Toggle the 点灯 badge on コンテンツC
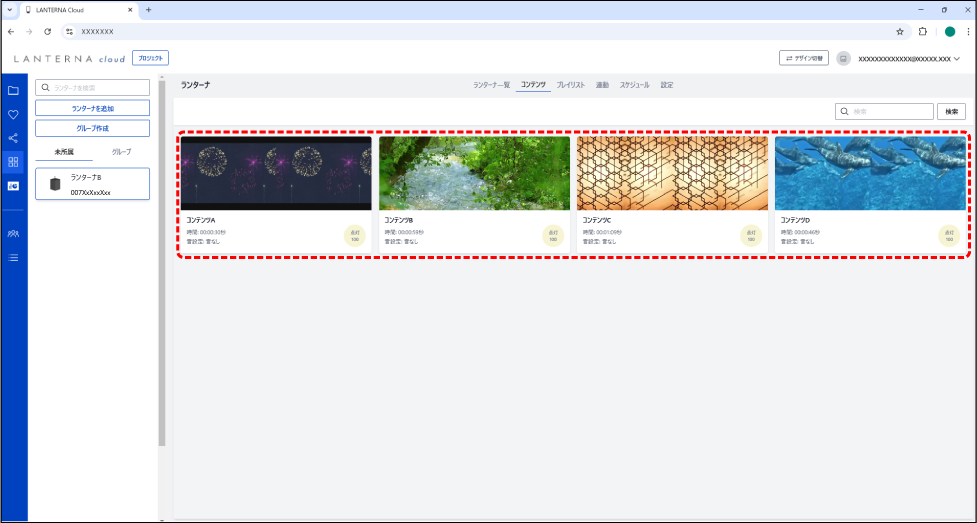This screenshot has height=523, width=977. point(751,236)
